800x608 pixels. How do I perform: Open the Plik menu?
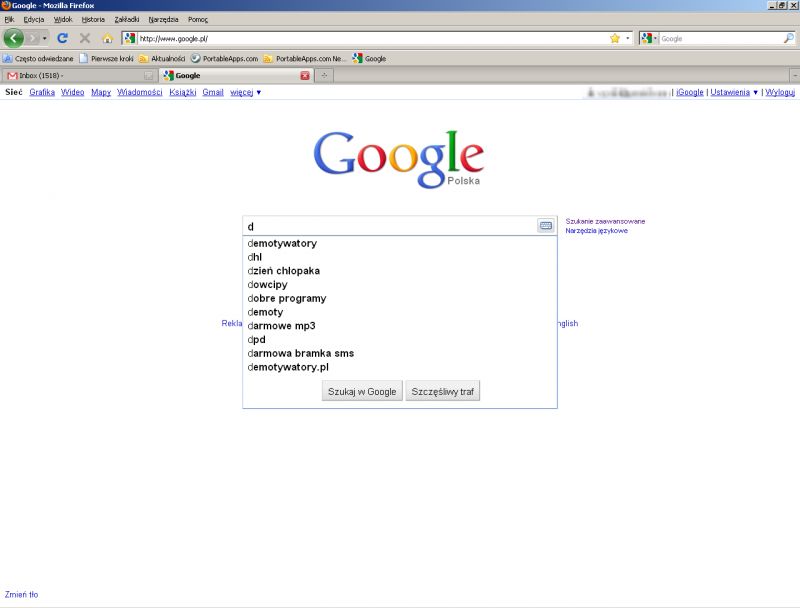9,19
